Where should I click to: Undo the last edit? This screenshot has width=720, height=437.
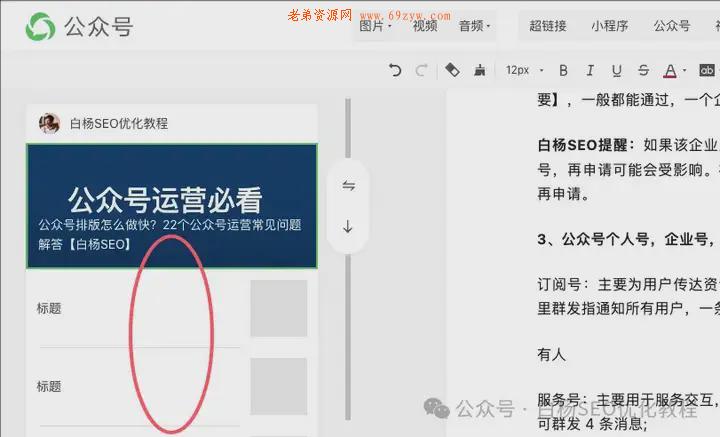pos(395,70)
